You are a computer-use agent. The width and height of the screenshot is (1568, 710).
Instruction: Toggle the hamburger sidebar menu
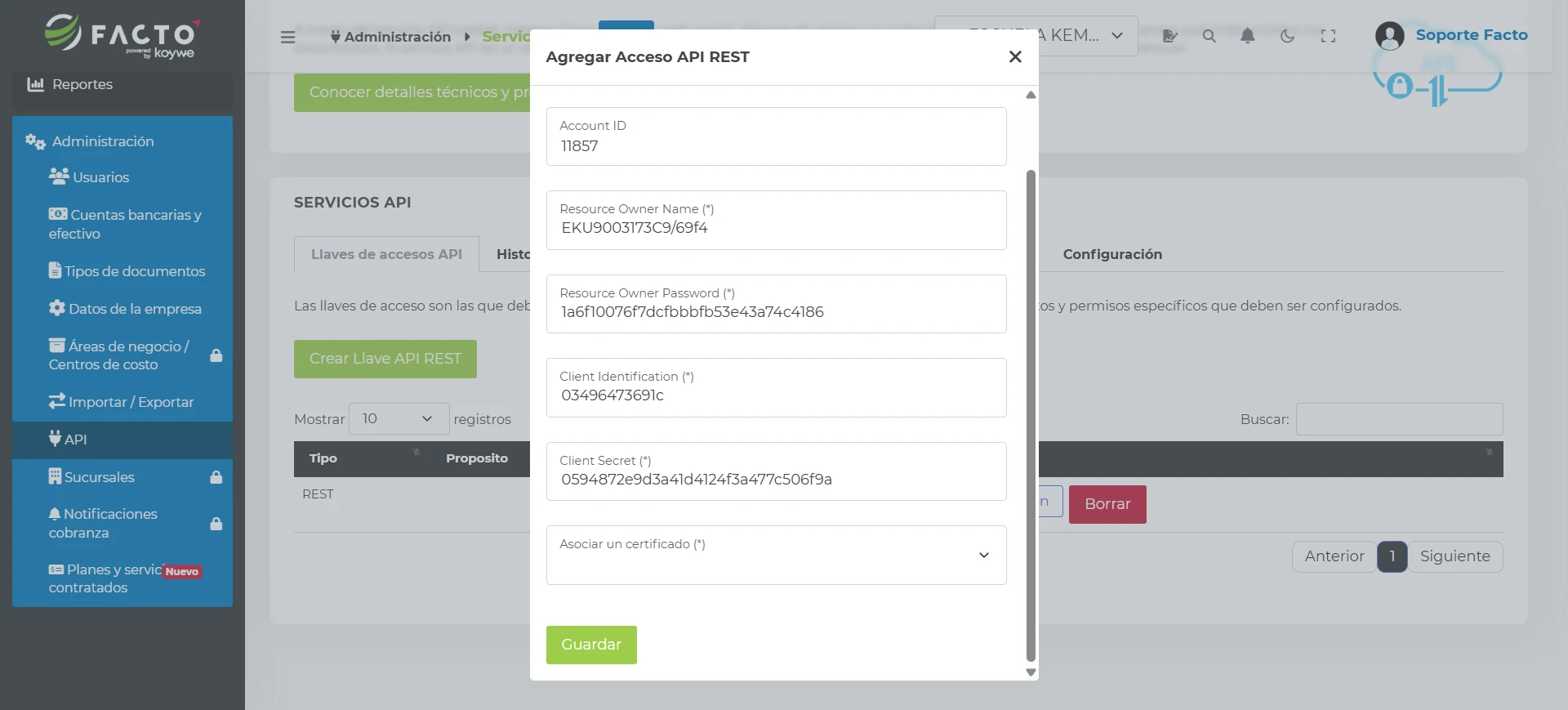click(287, 37)
